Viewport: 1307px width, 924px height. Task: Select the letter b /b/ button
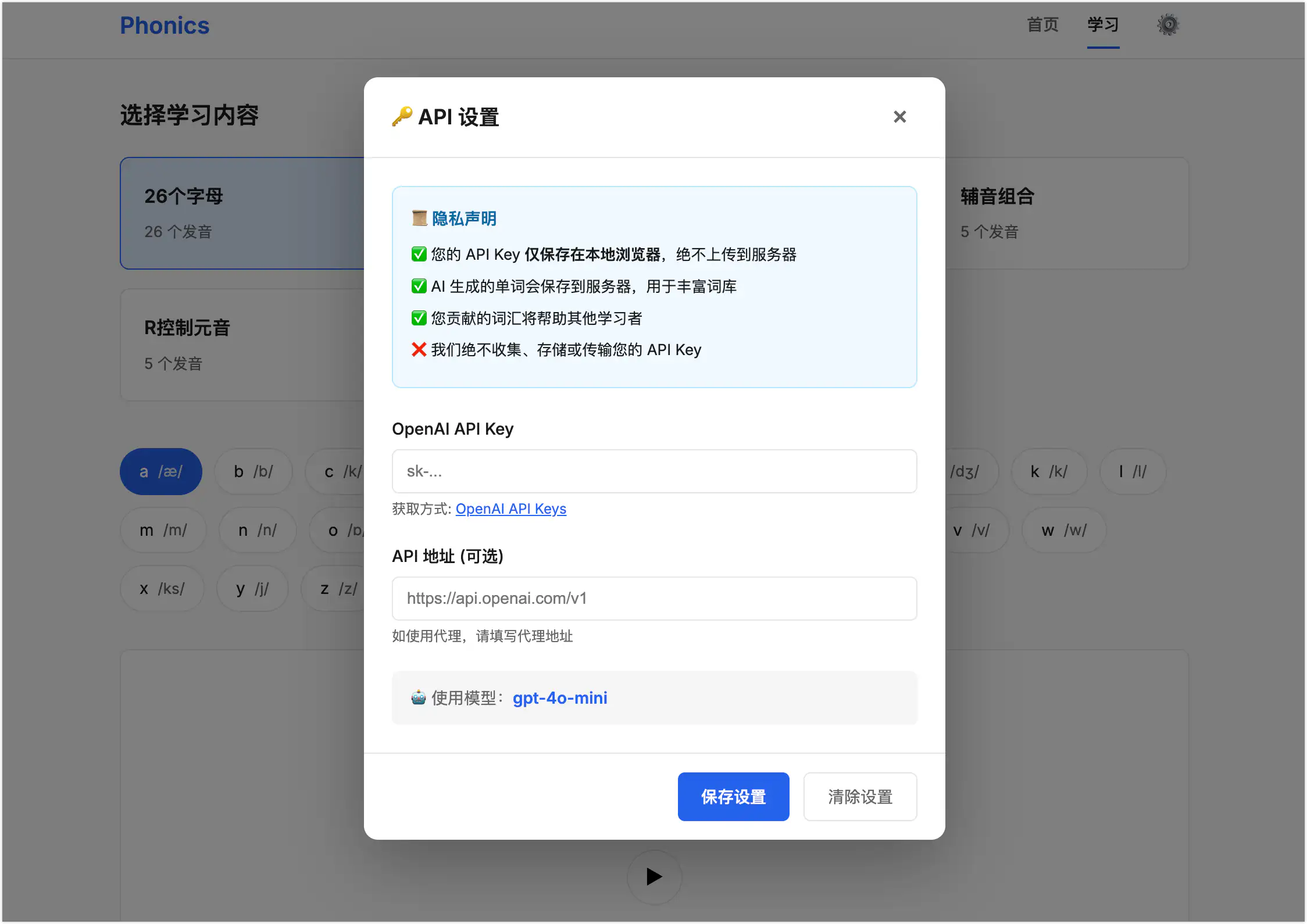tap(253, 471)
